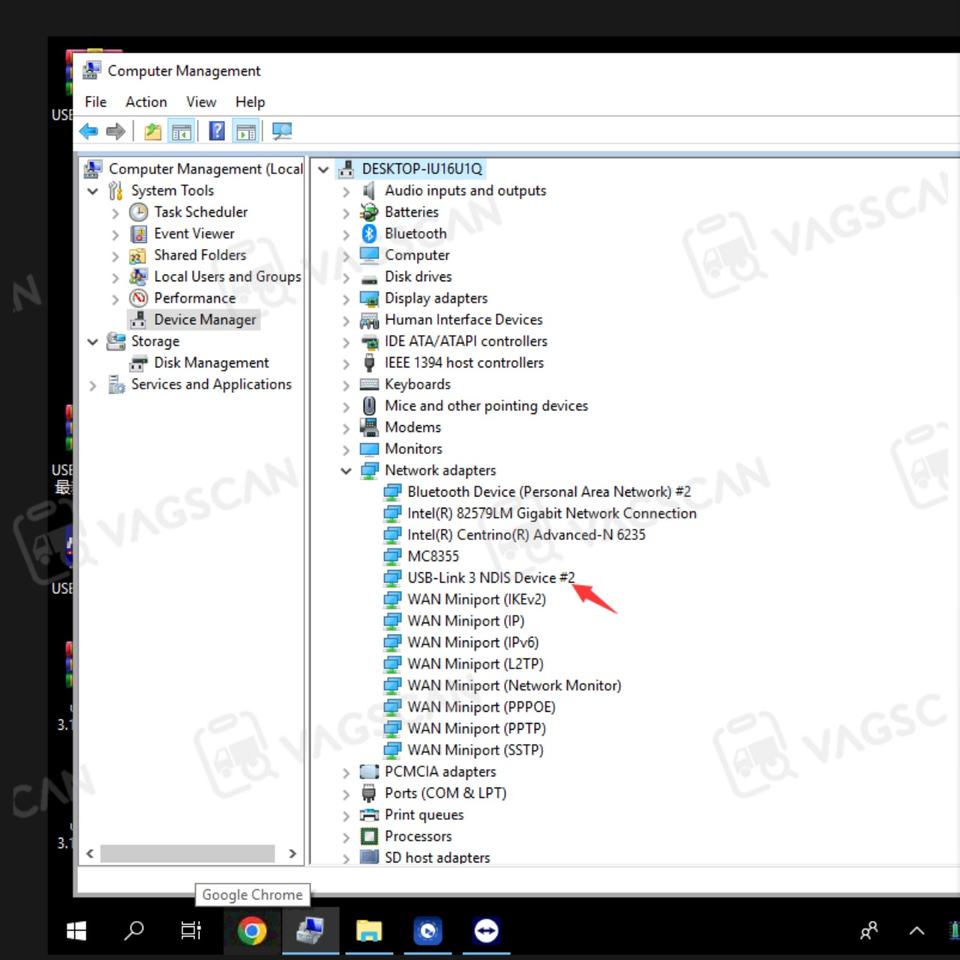Select Intel(R) Centrino(R) Advanced-N 6235 adapter

[x=526, y=535]
